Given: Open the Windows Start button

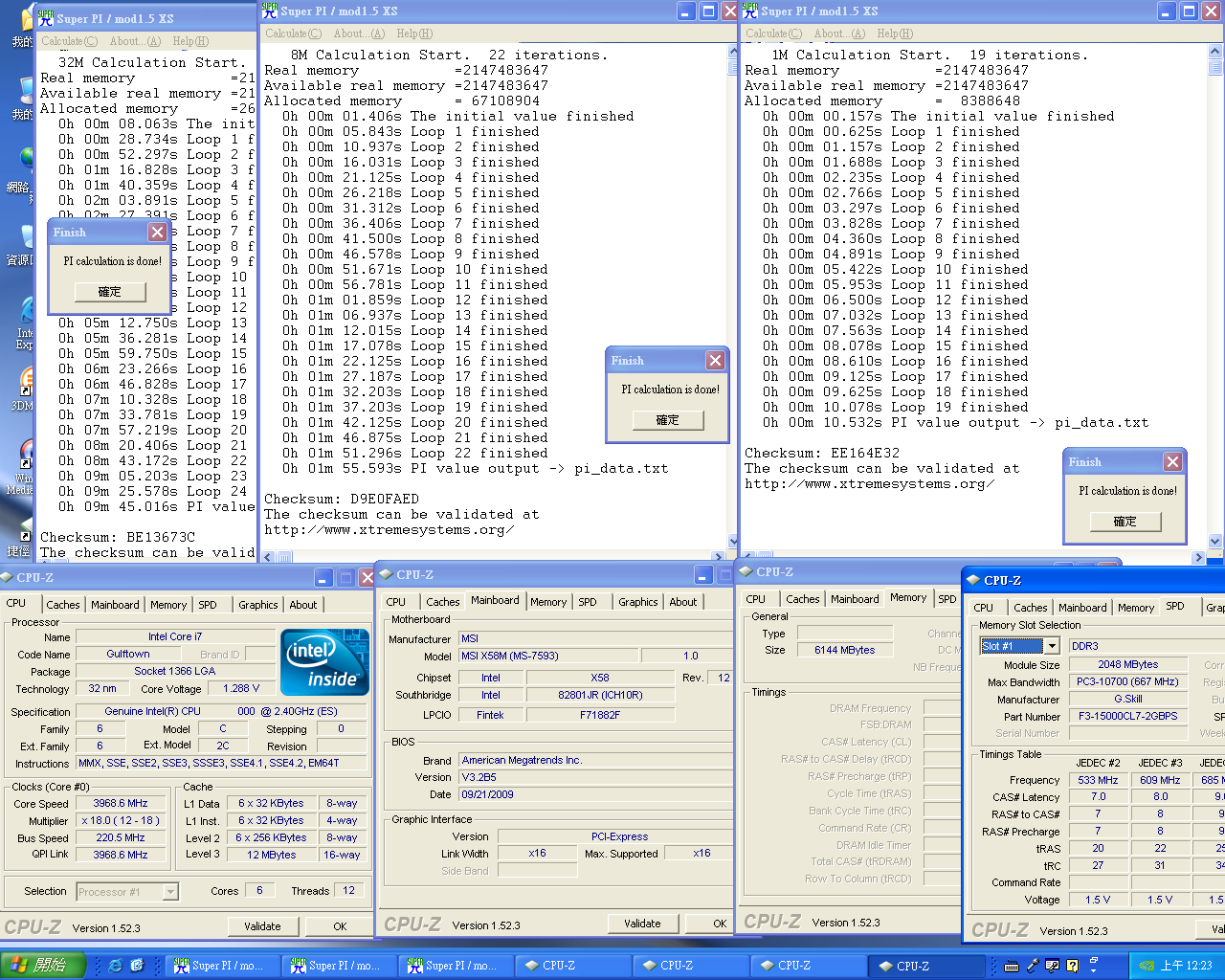Looking at the screenshot, I should pyautogui.click(x=43, y=966).
